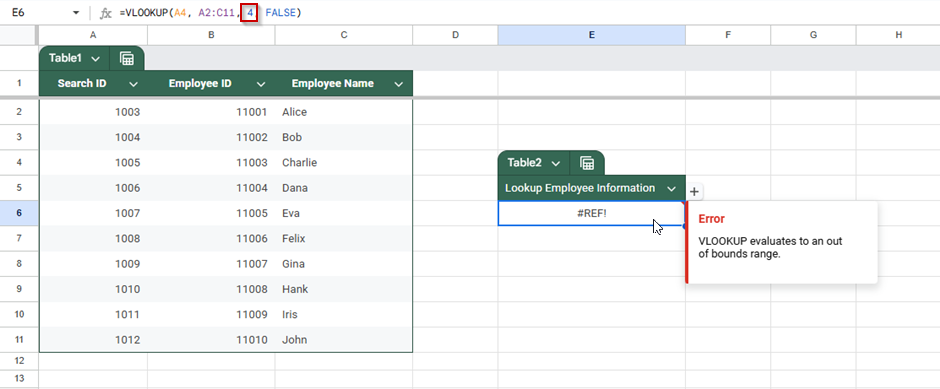Expand the Search ID column filter
The height and width of the screenshot is (389, 940).
pos(133,85)
